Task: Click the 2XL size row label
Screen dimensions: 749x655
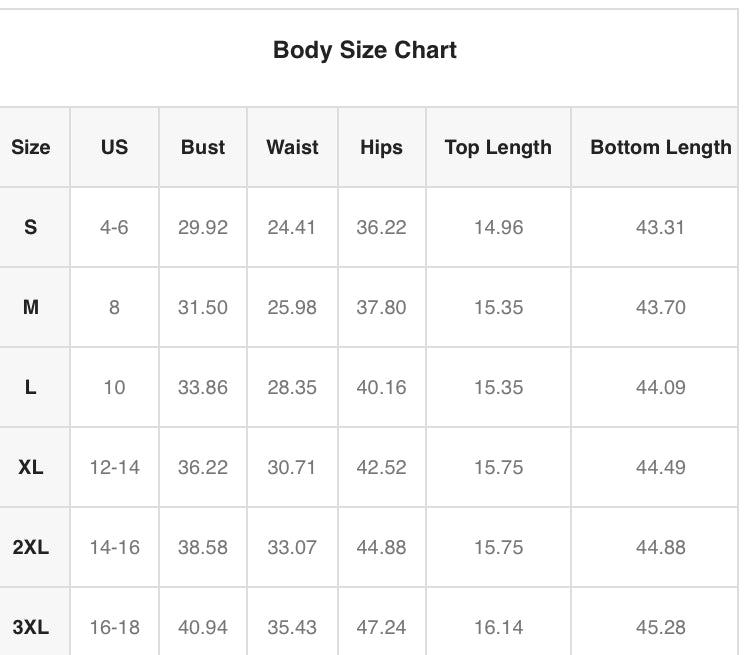Action: point(31,547)
